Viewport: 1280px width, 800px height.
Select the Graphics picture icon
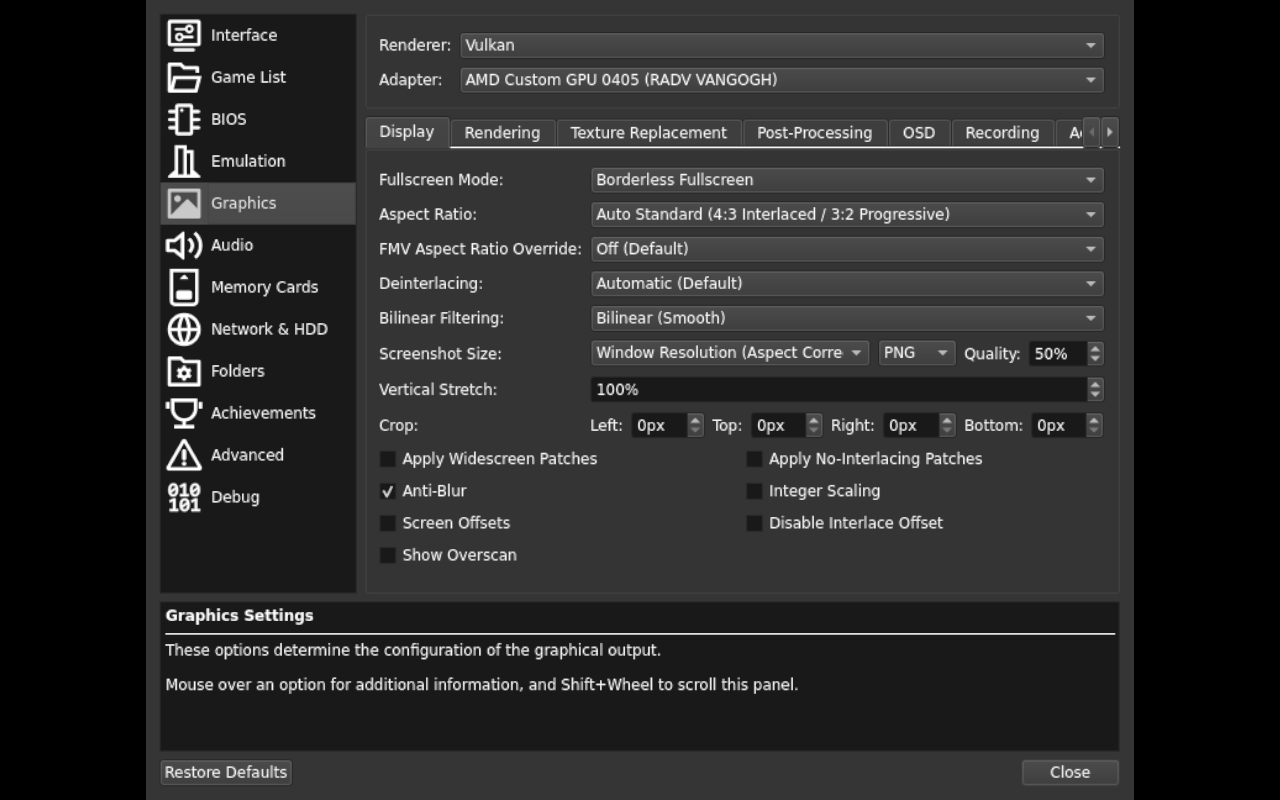tap(184, 203)
